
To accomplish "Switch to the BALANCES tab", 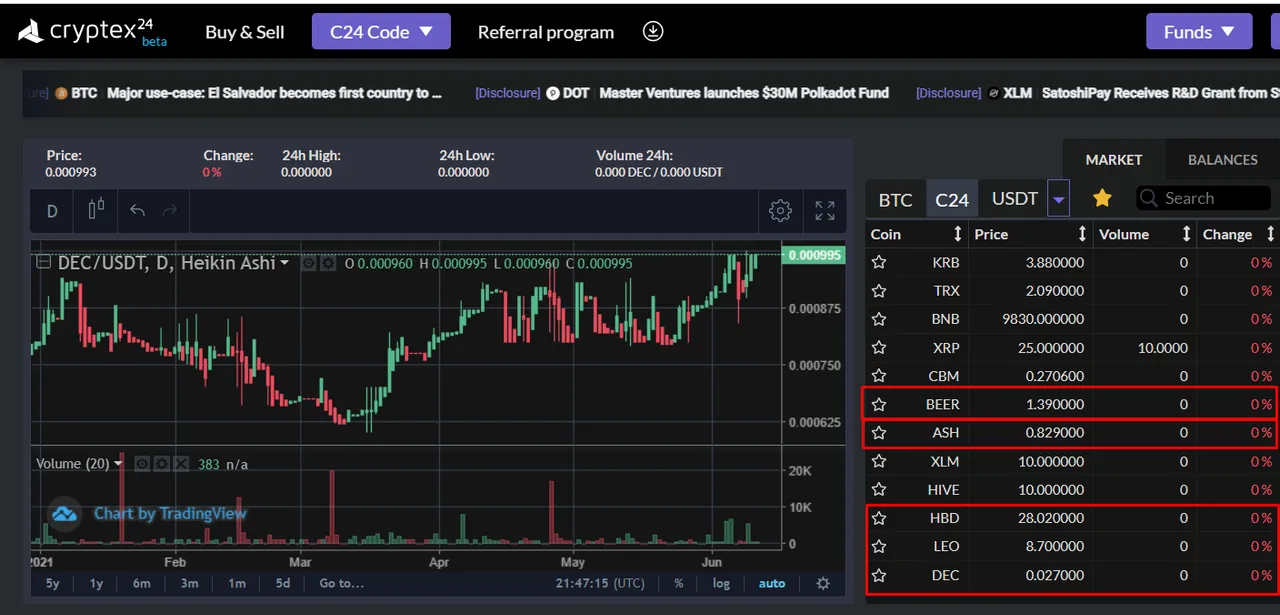I will tap(1222, 160).
